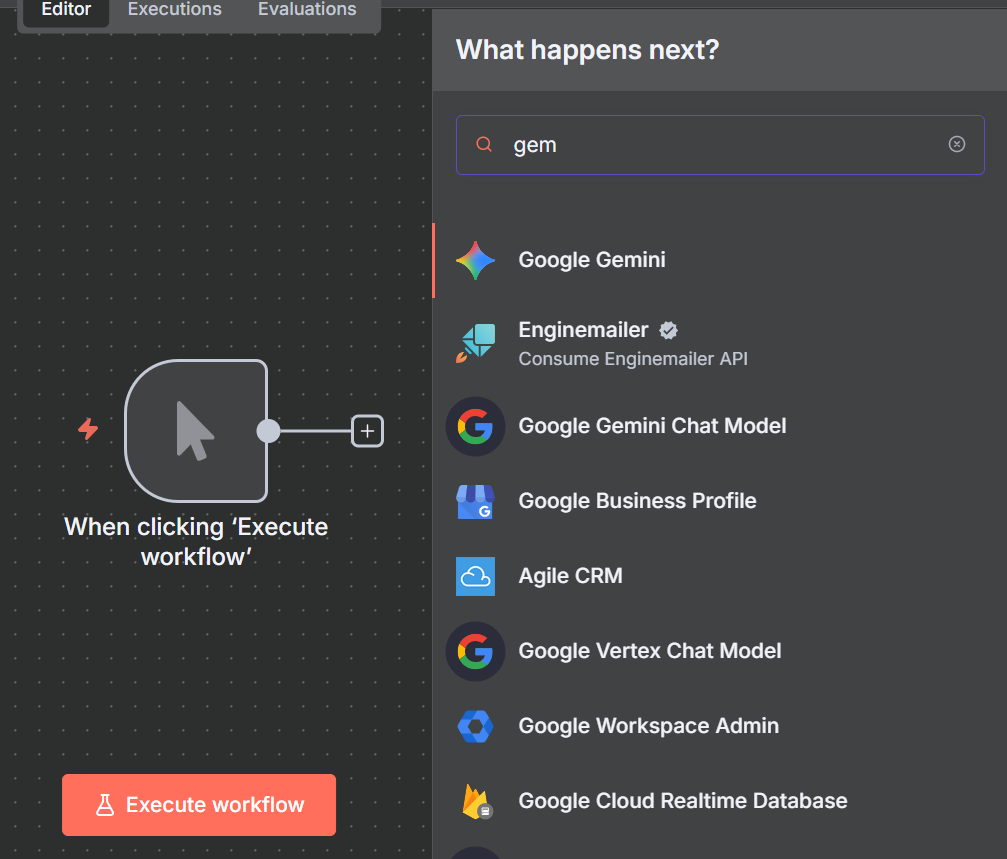Switch to the Editor tab
Screen dimensions: 1007x859
pos(66,10)
